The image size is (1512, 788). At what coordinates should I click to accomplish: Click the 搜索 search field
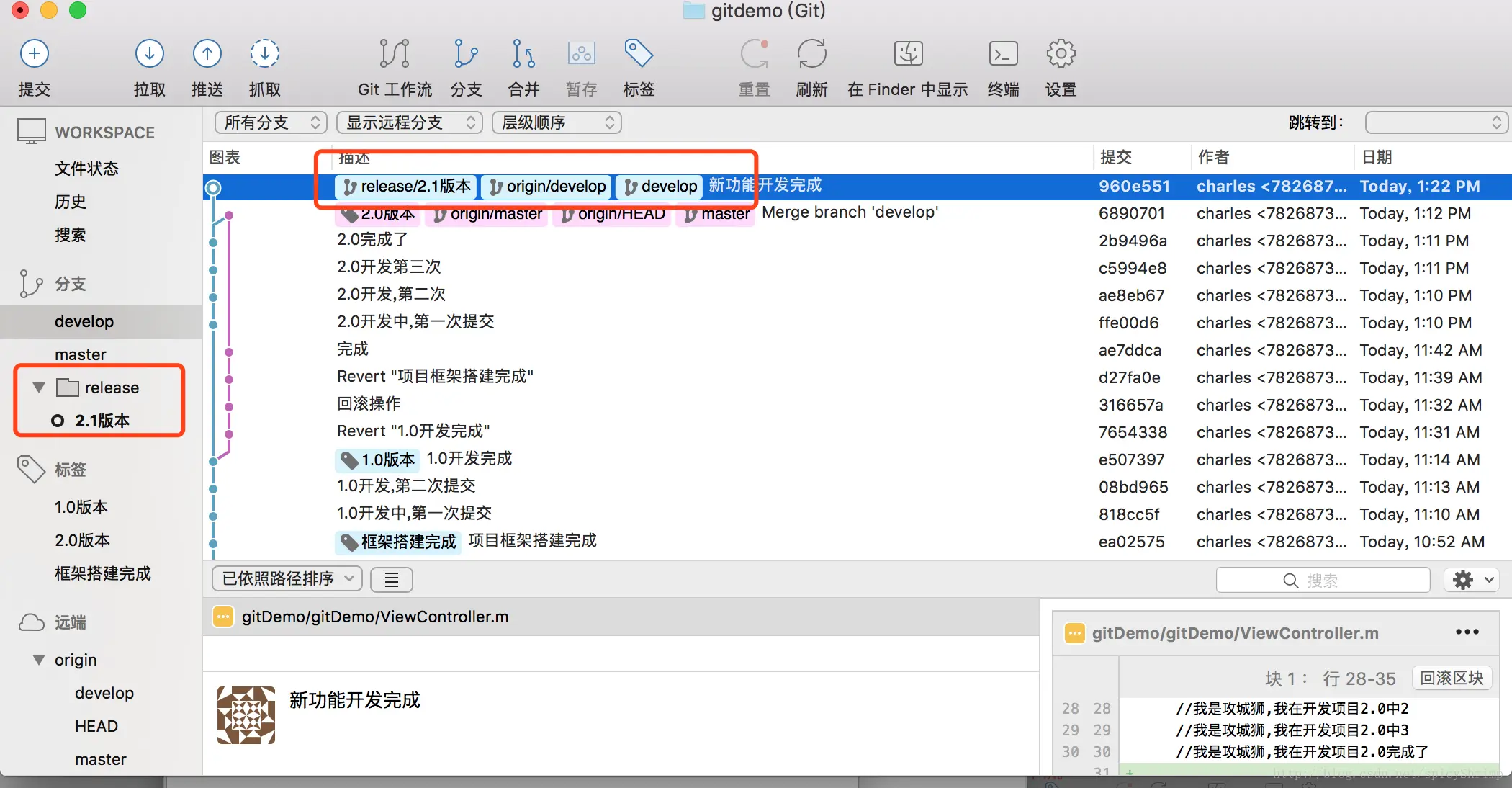(1323, 580)
